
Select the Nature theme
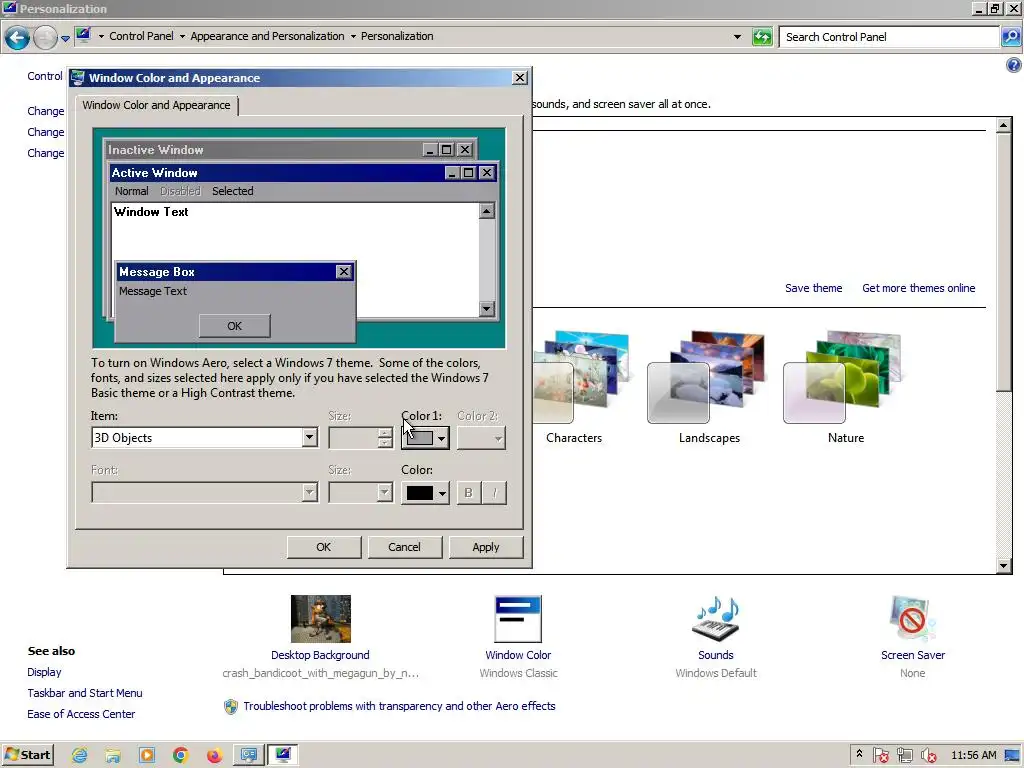point(845,387)
